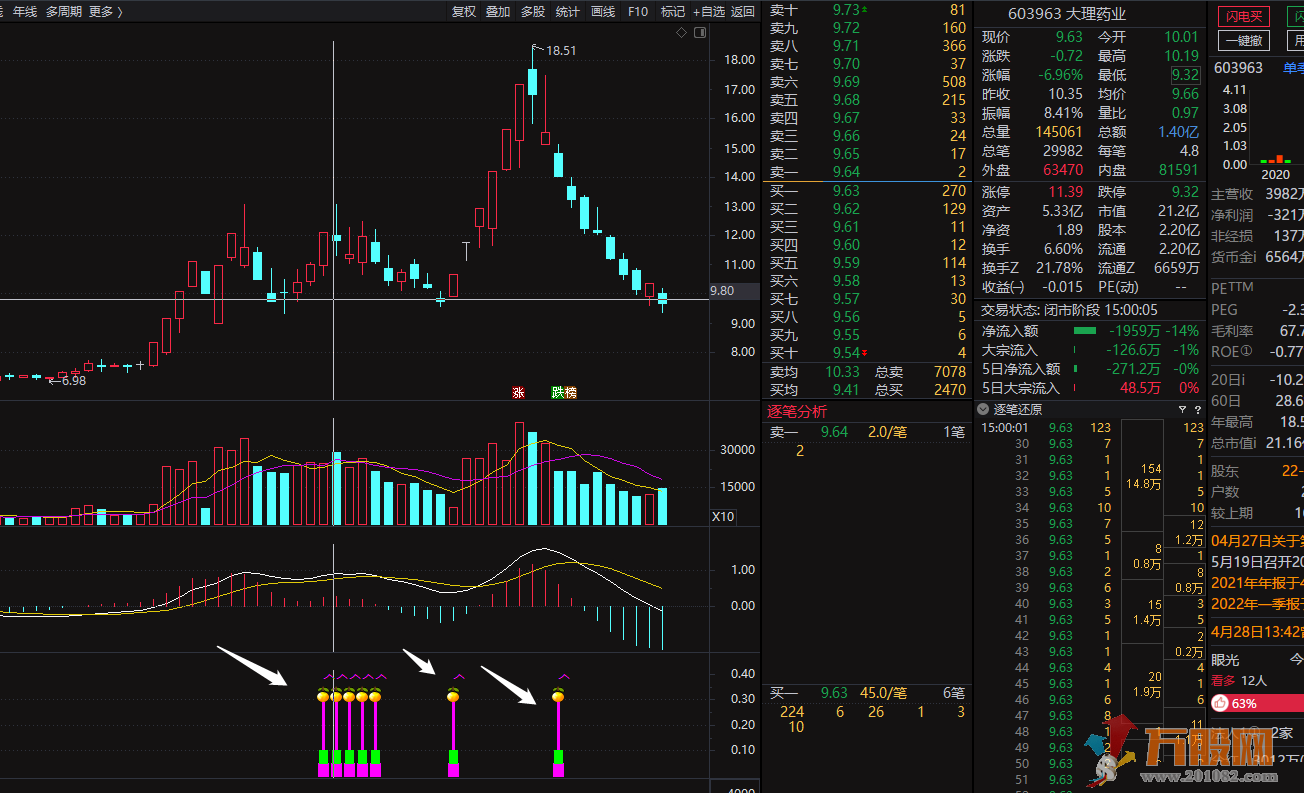Image resolution: width=1304 pixels, height=793 pixels.
Task: Click the 一键撤 cancel orders button
Action: pyautogui.click(x=1244, y=40)
